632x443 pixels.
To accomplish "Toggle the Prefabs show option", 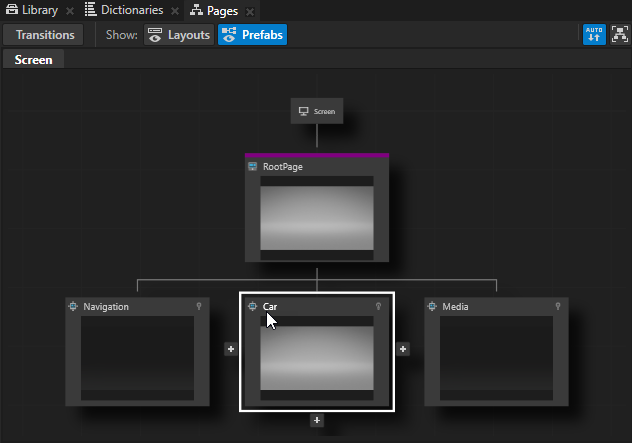I will pyautogui.click(x=252, y=35).
